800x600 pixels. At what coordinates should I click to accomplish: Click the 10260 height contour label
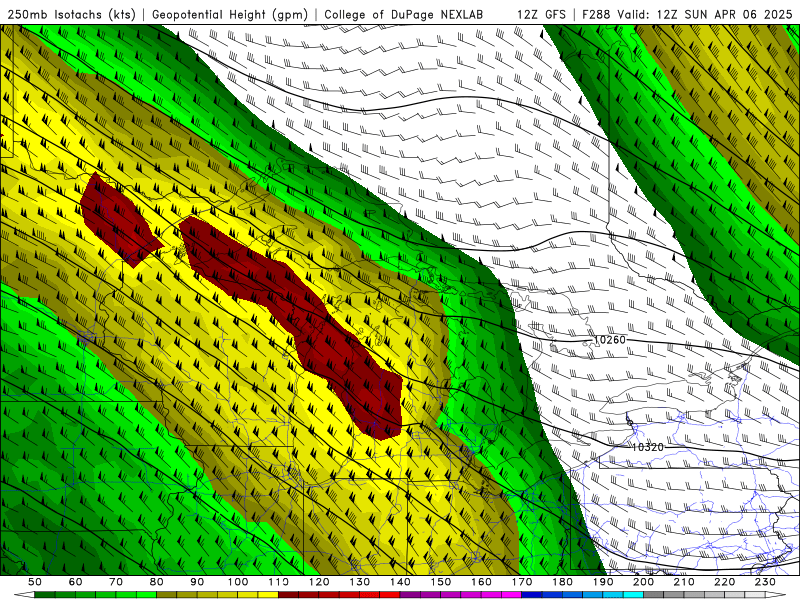tap(610, 340)
